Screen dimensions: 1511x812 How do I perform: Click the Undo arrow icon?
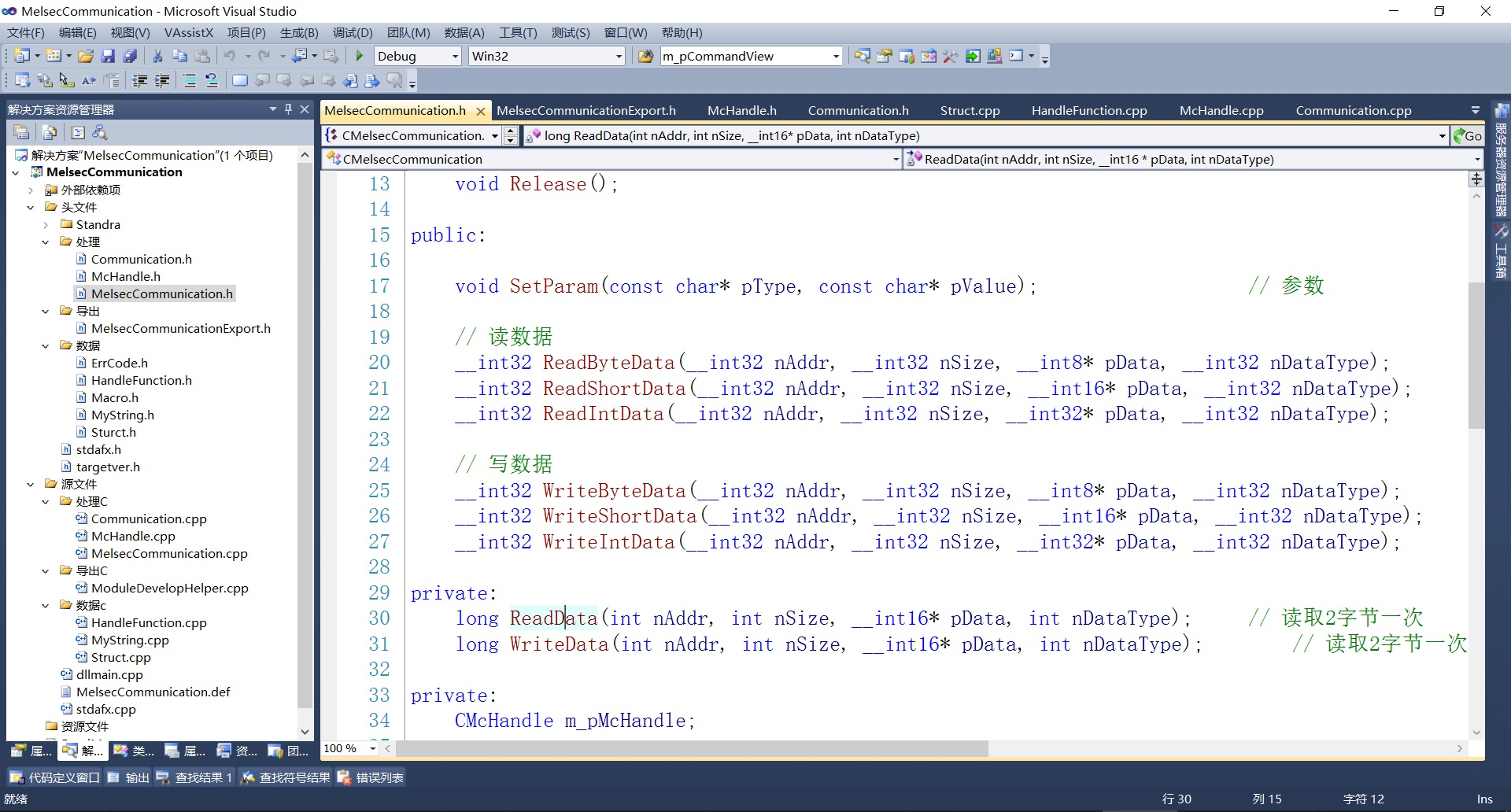(230, 56)
